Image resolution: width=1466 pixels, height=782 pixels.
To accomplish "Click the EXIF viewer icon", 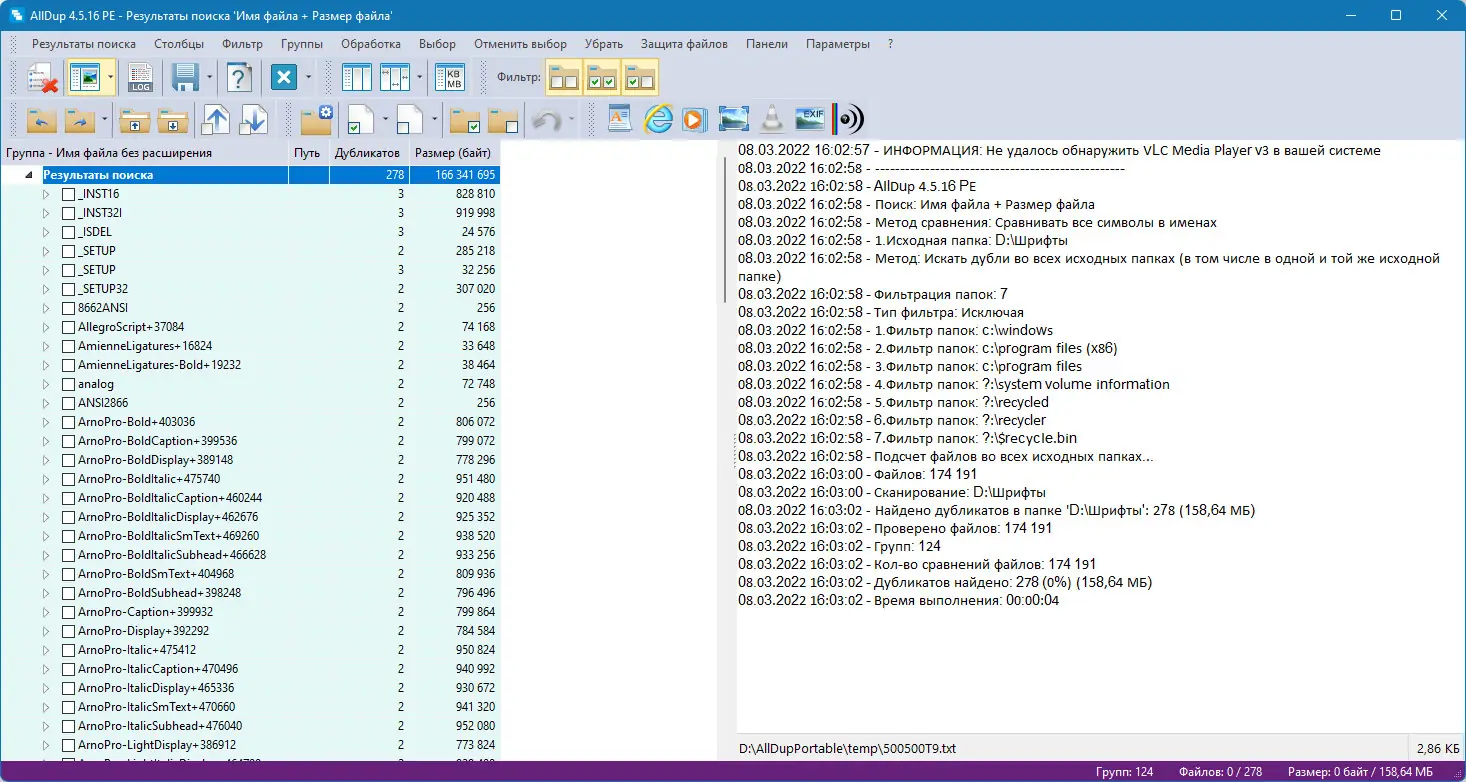I will [809, 119].
